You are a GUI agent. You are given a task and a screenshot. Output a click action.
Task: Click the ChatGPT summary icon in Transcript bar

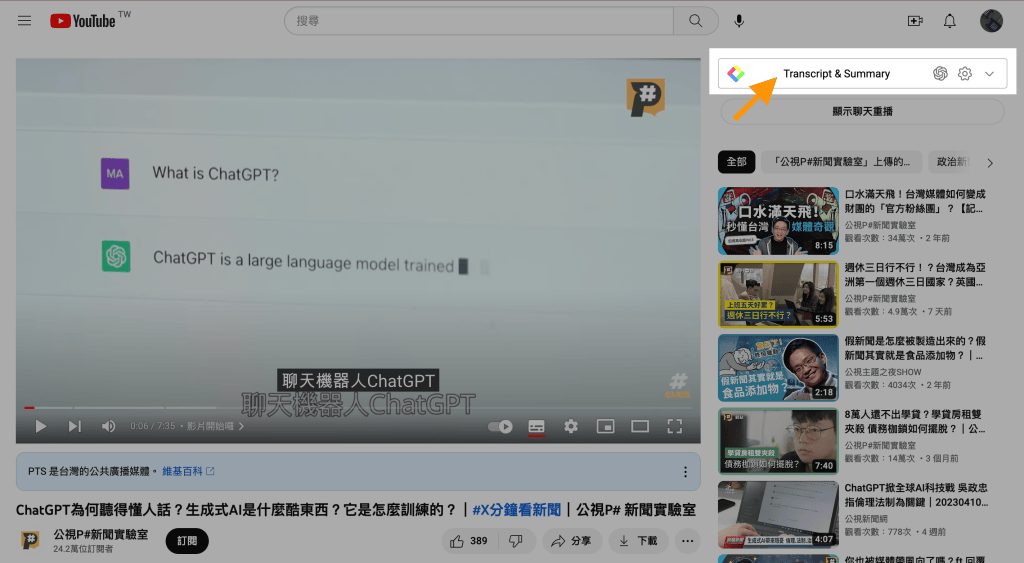pyautogui.click(x=940, y=74)
